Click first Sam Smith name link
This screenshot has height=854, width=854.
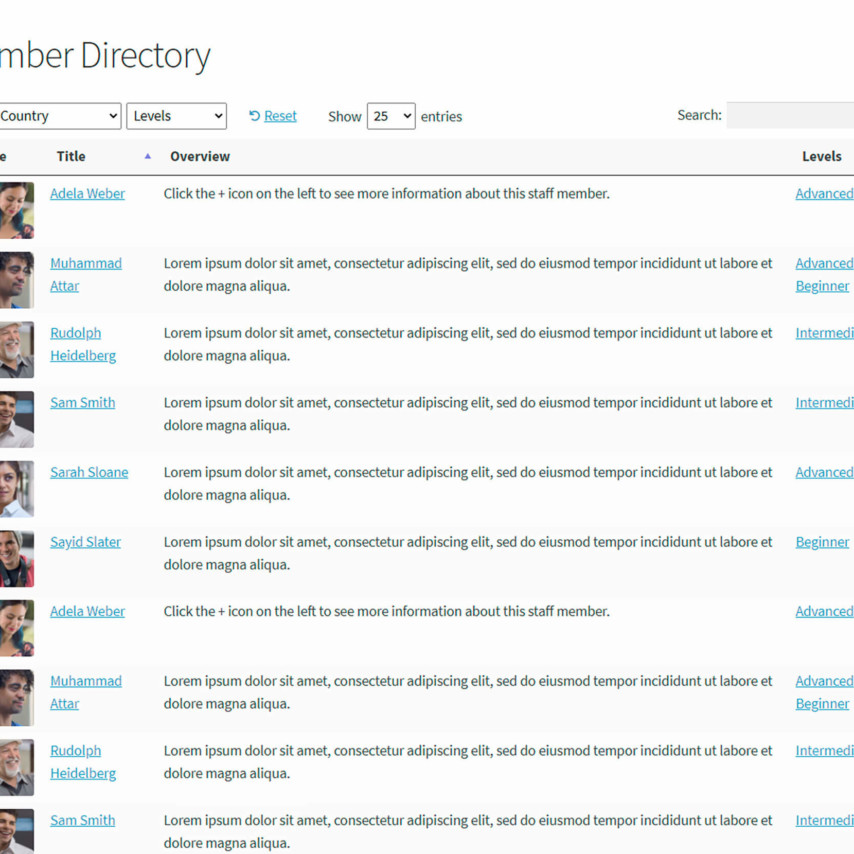point(83,402)
